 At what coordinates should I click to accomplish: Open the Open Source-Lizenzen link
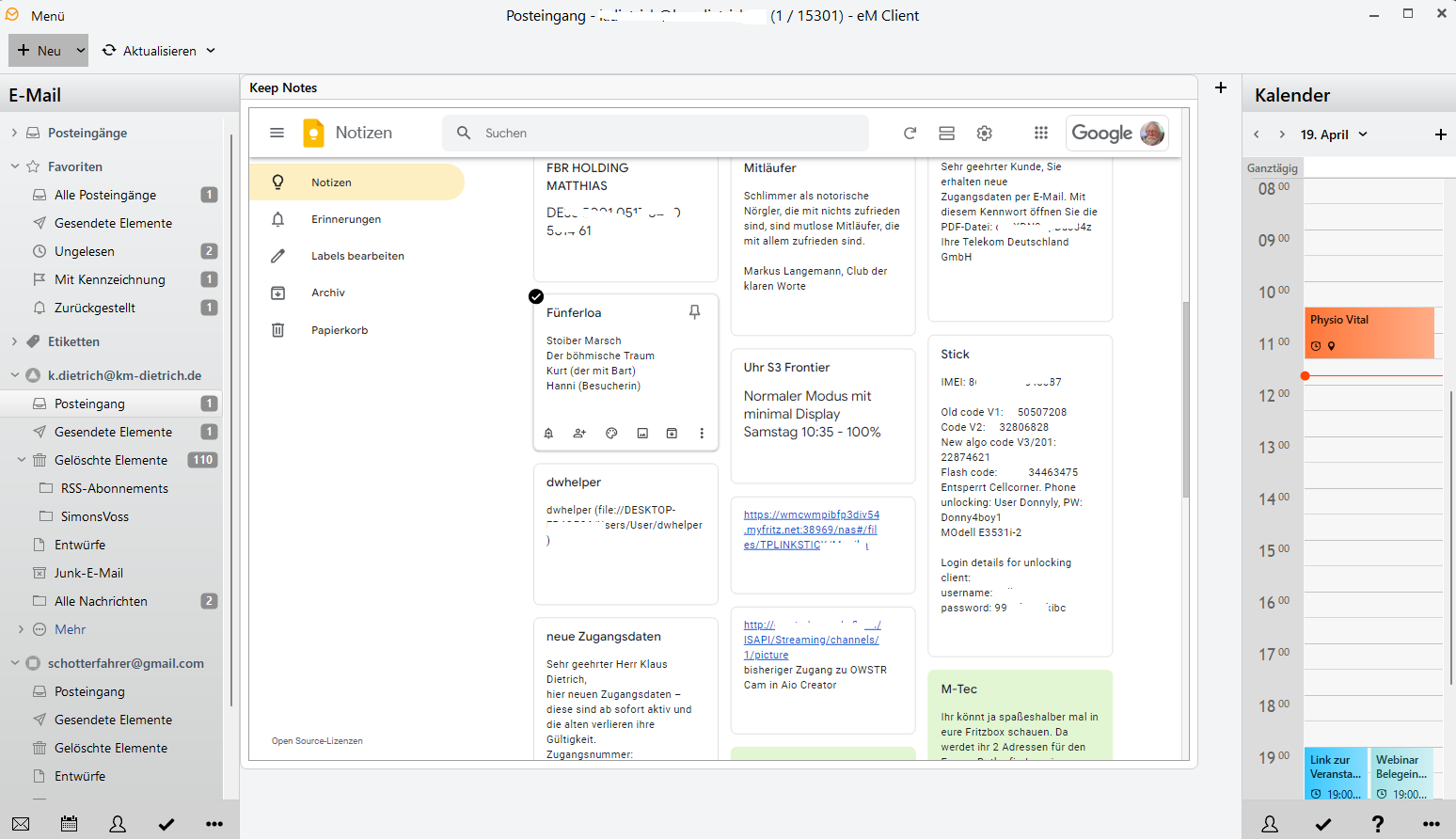pyautogui.click(x=317, y=741)
